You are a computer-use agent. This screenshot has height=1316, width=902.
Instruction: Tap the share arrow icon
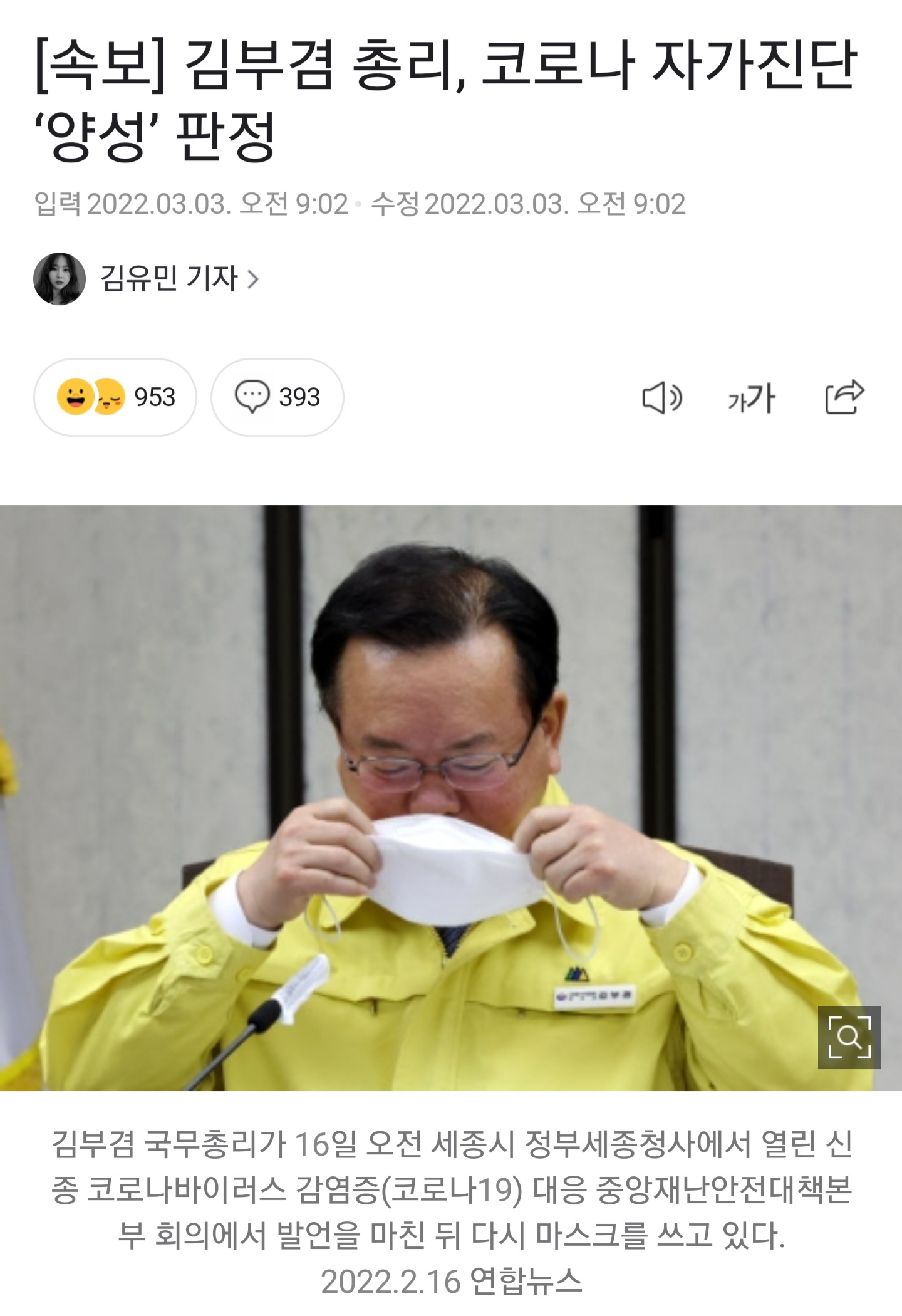[844, 397]
